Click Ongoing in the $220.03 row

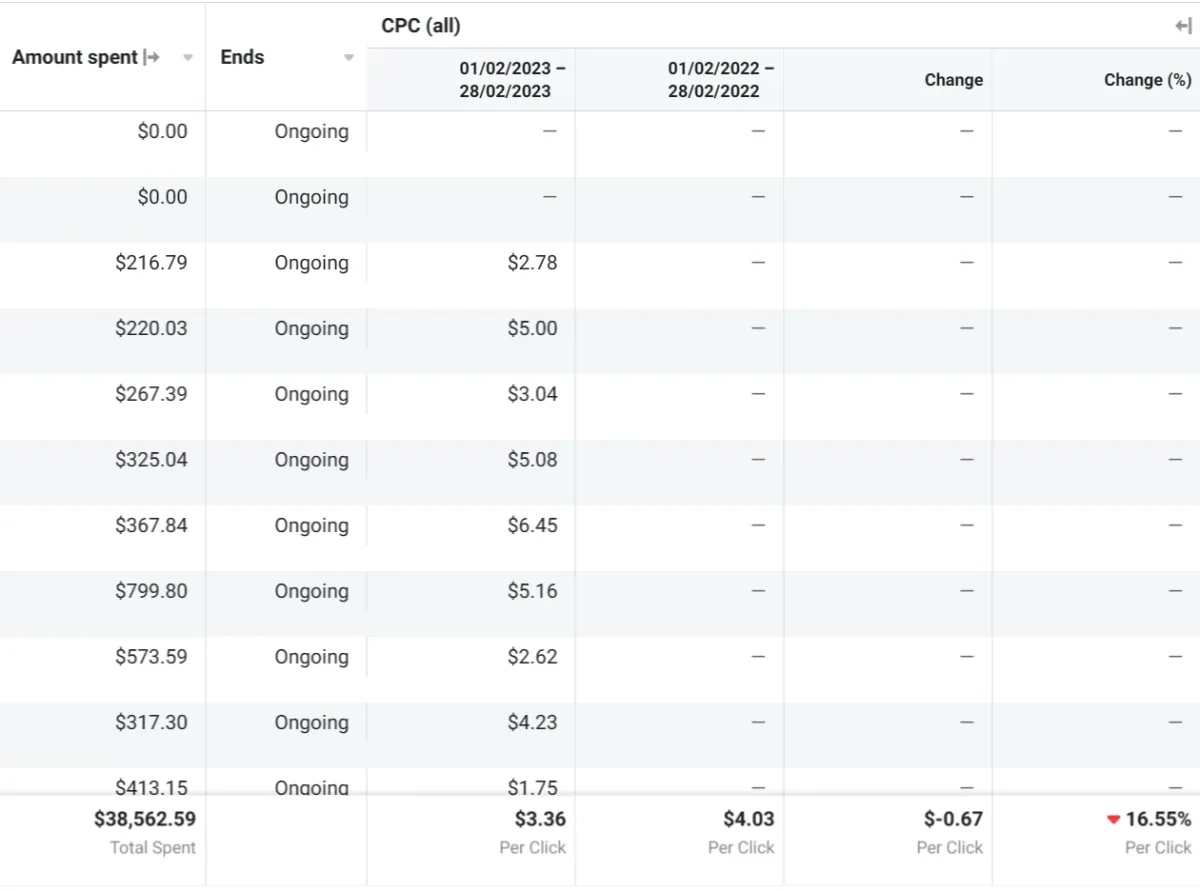tap(312, 330)
